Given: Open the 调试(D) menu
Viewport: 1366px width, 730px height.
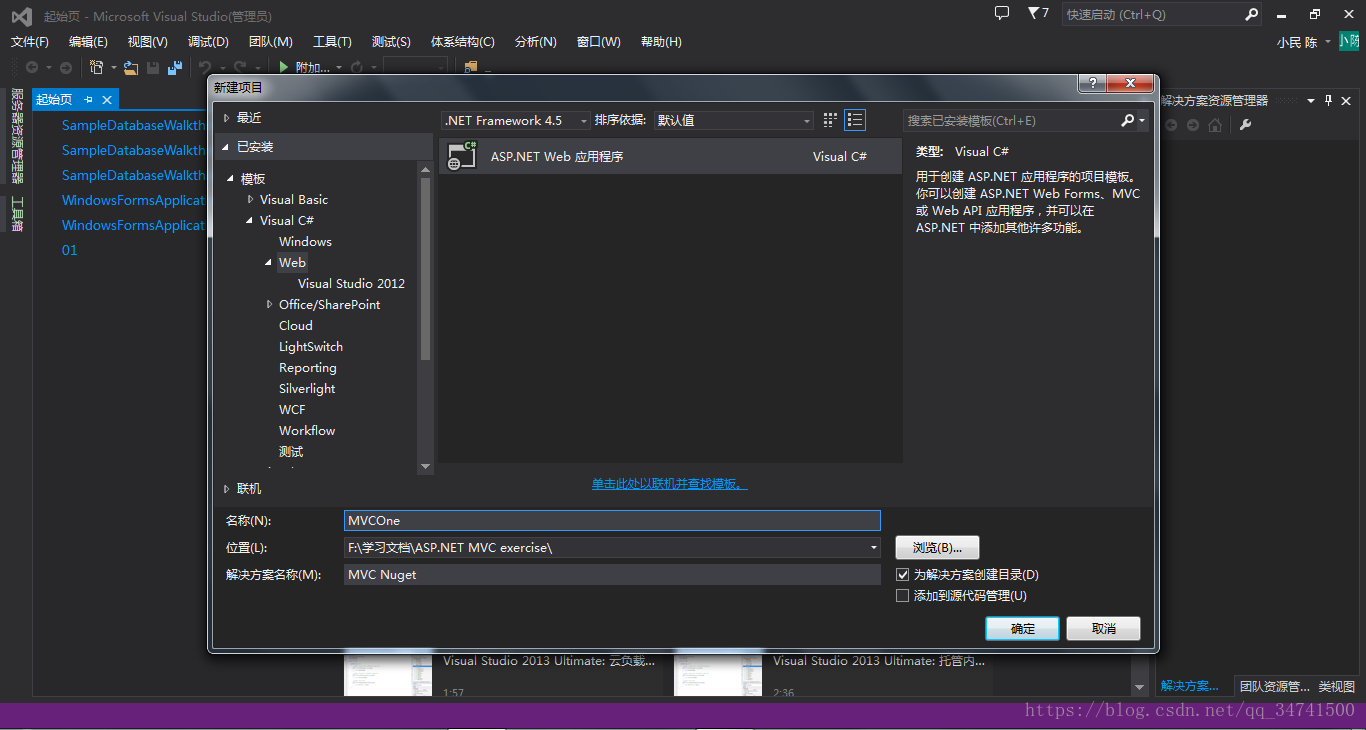Looking at the screenshot, I should 208,42.
